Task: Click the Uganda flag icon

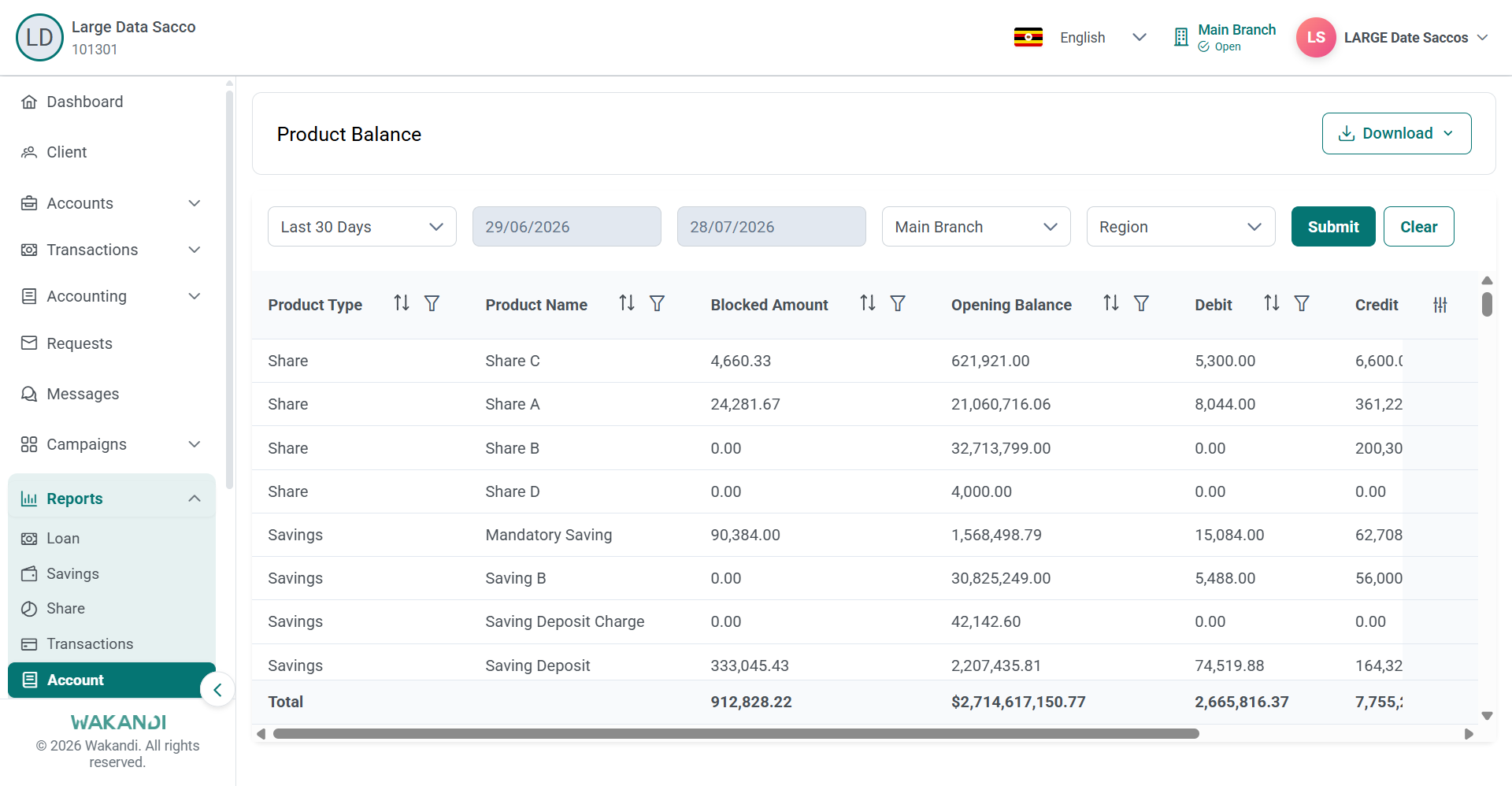Action: 1028,37
